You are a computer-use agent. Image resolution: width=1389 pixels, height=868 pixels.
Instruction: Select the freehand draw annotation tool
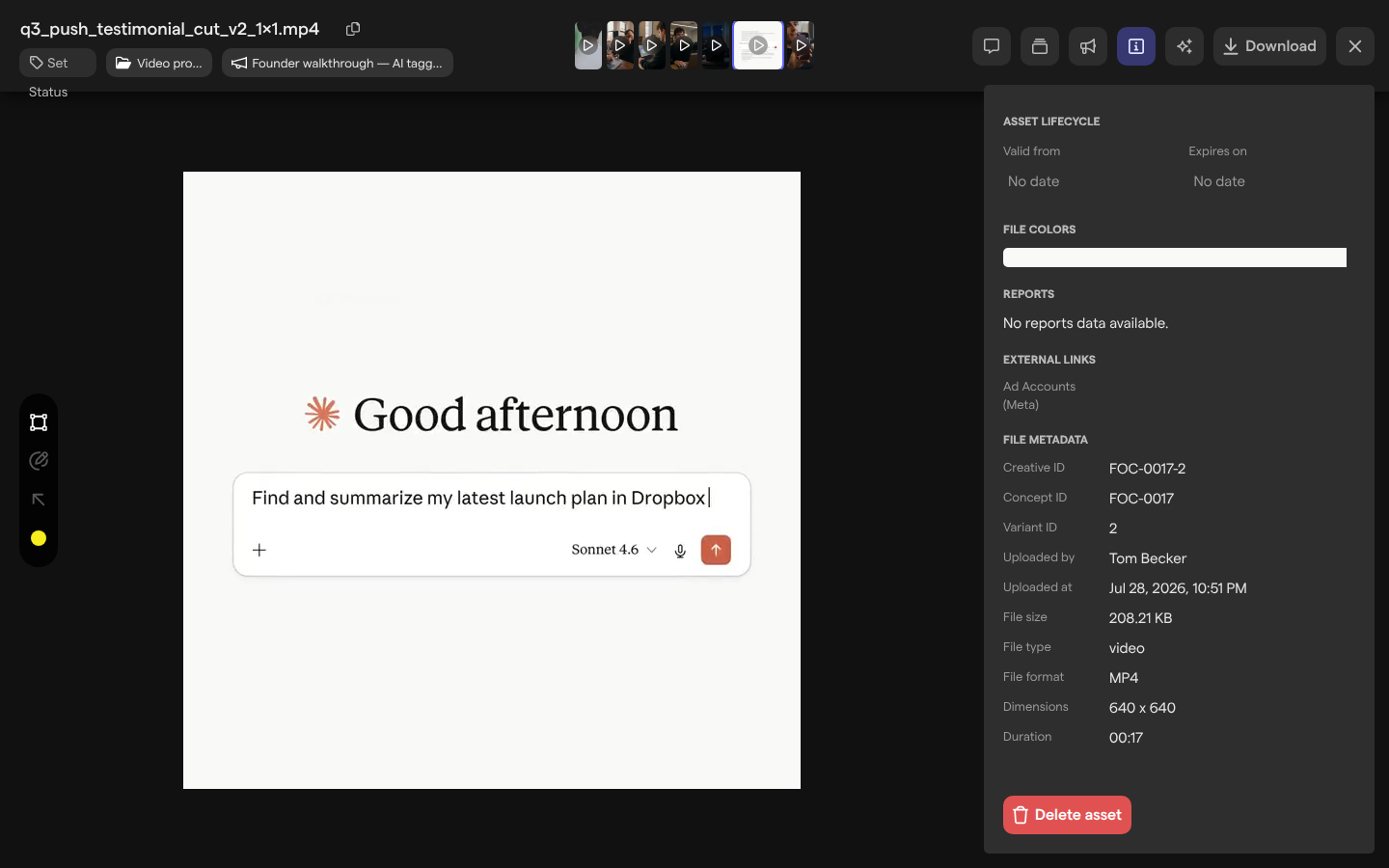coord(39,461)
